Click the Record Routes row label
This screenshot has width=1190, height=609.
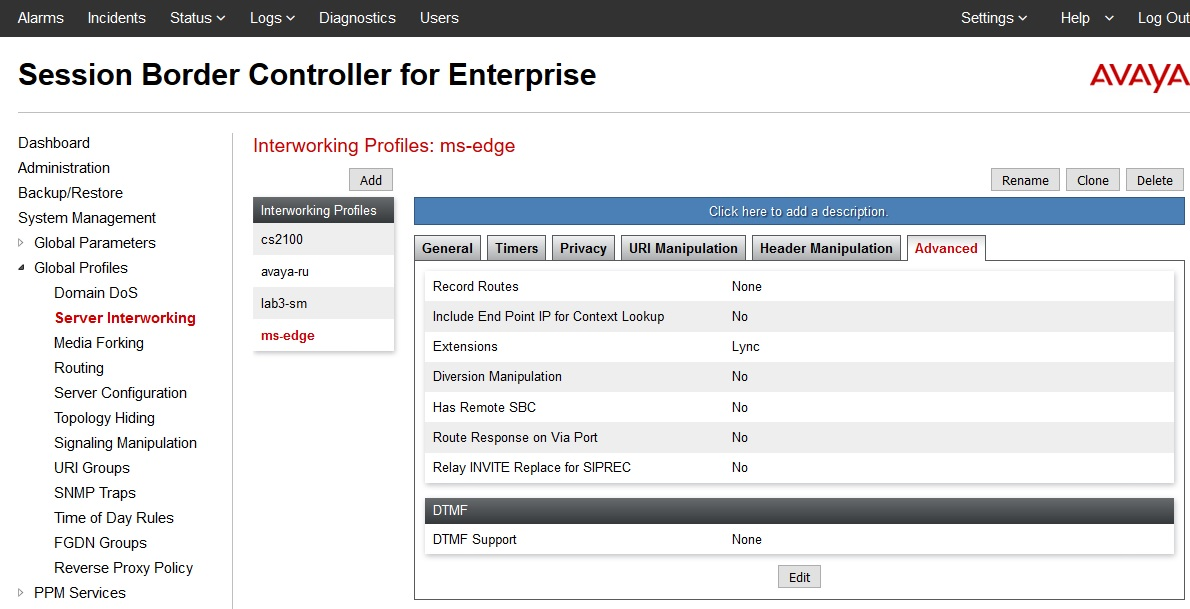(x=476, y=286)
